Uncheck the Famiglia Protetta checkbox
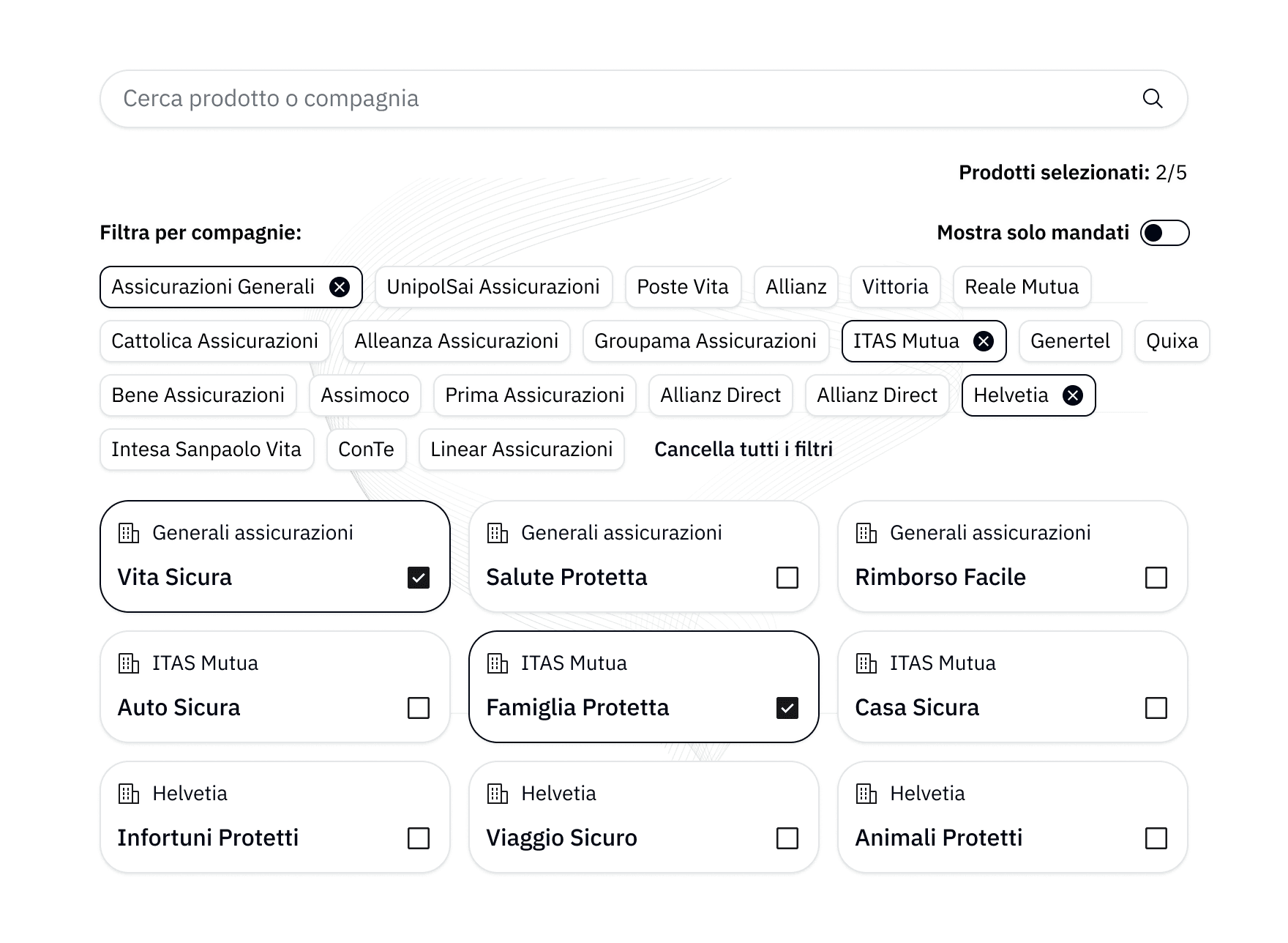The image size is (1288, 943). click(787, 708)
